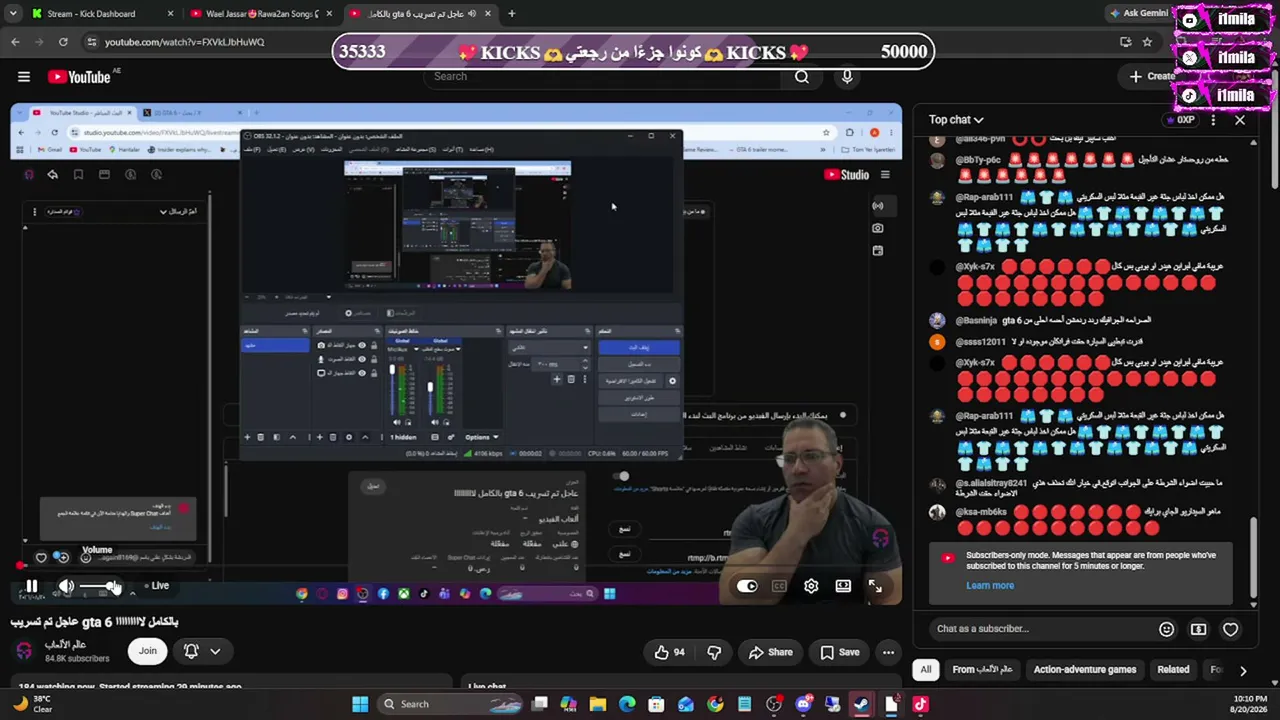Reload the YouTube page
This screenshot has width=1280, height=720.
pos(63,42)
